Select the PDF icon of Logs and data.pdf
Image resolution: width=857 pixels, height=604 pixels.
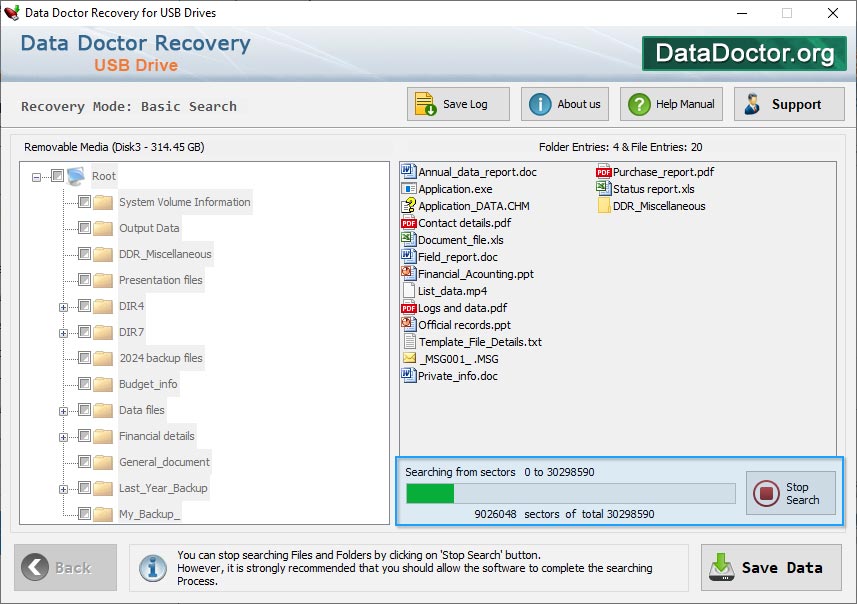point(408,308)
